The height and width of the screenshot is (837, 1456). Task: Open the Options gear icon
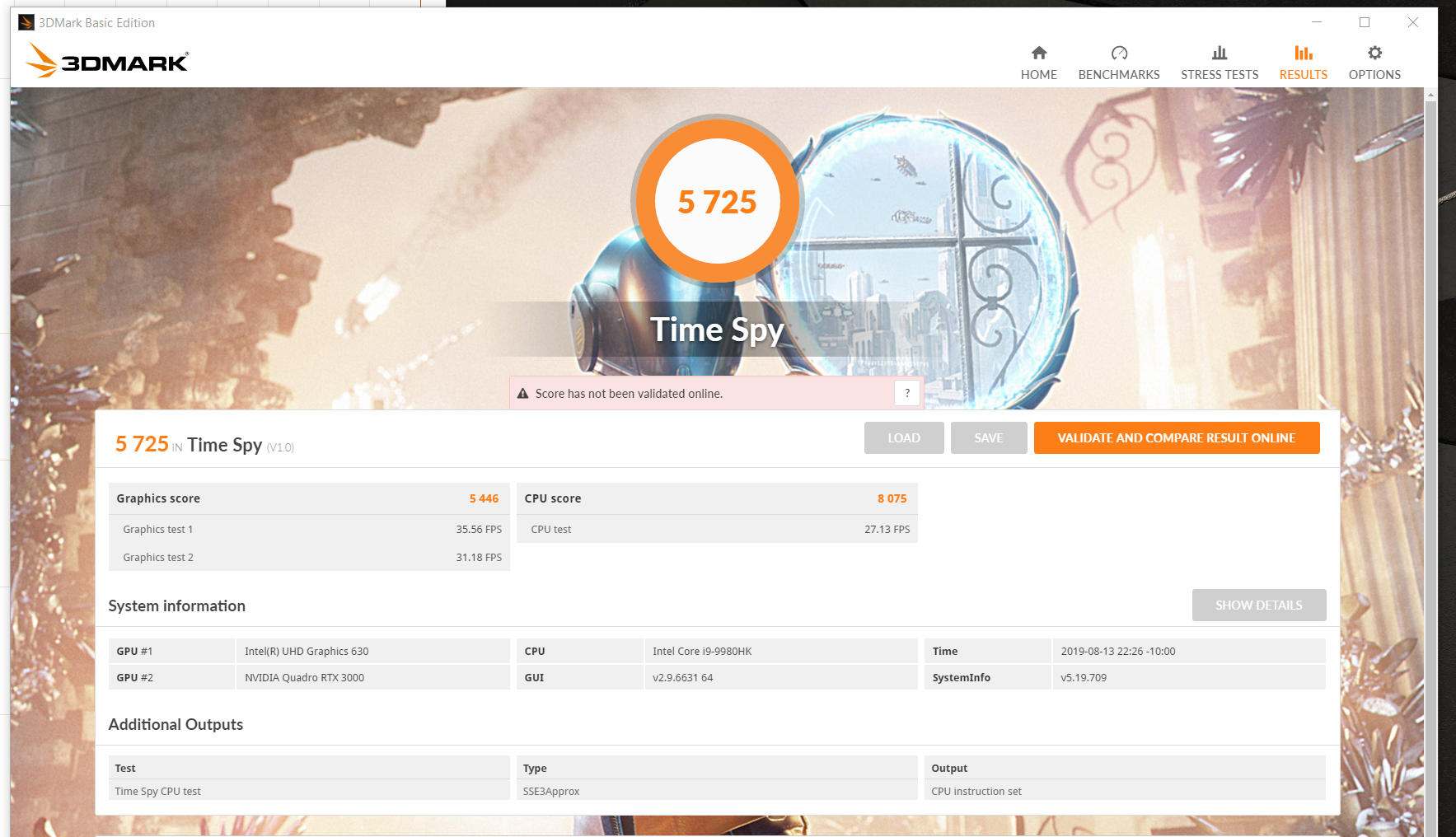click(x=1374, y=53)
